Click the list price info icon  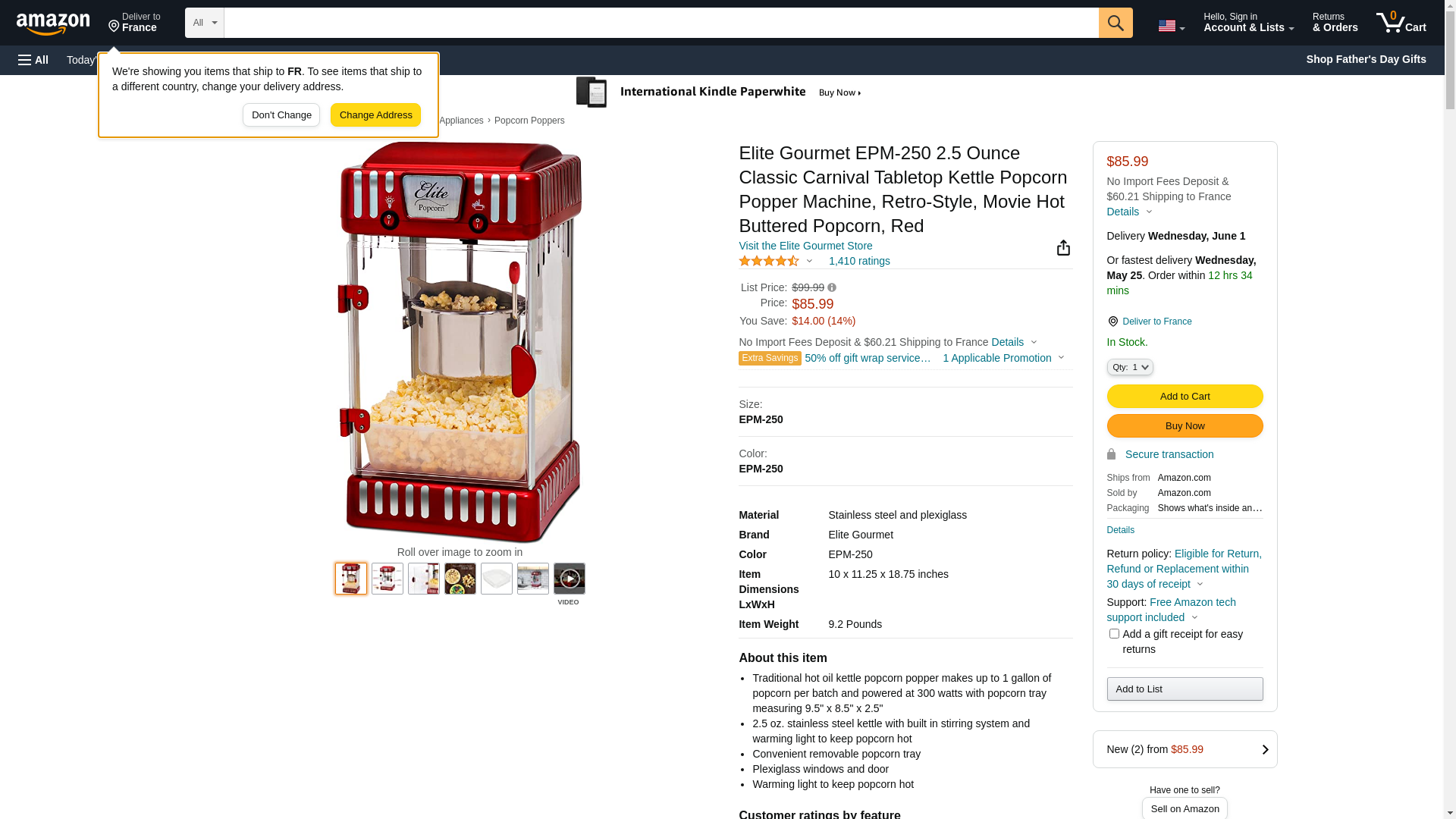(832, 287)
